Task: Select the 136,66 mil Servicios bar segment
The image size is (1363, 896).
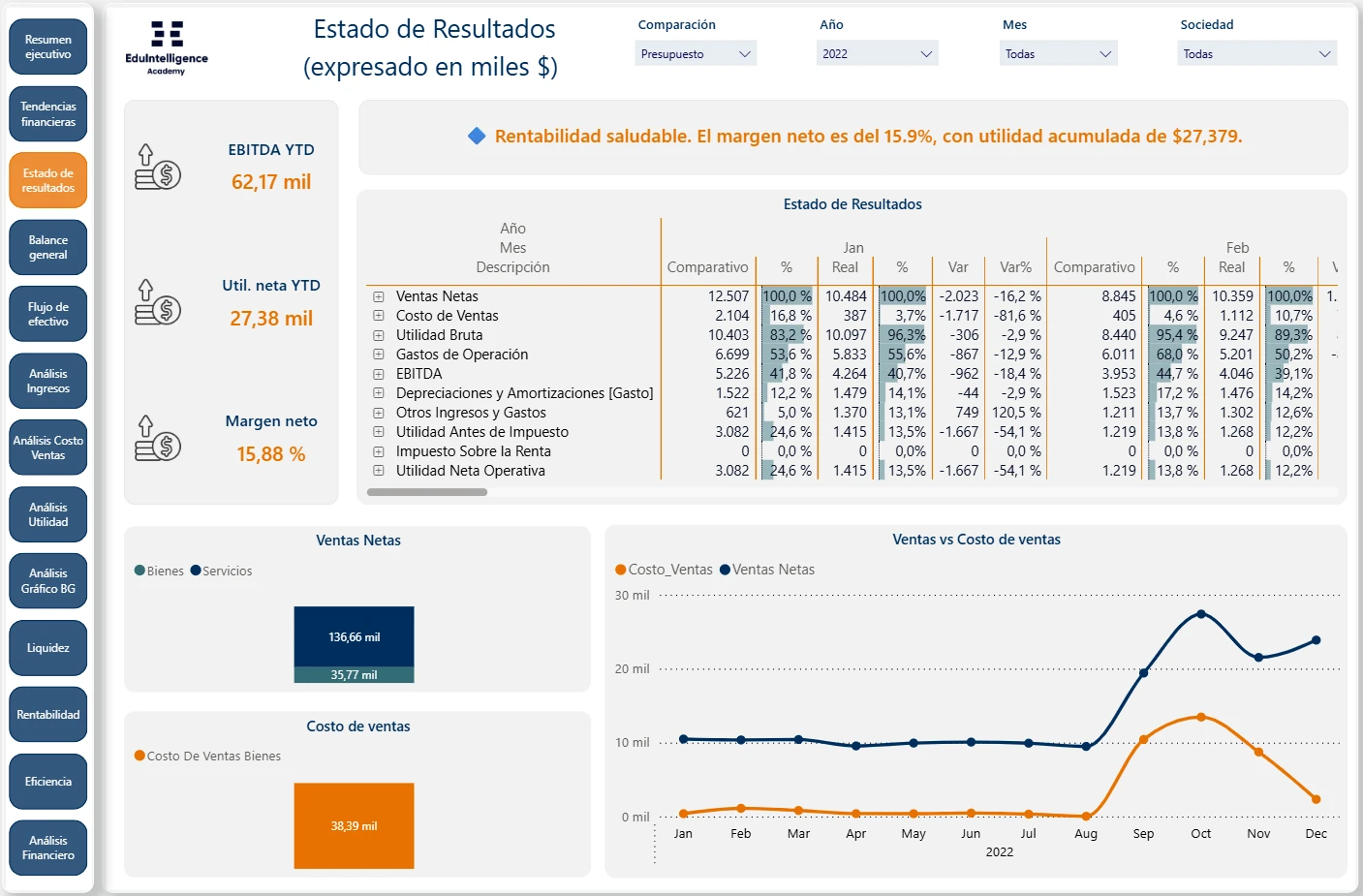Action: (x=355, y=636)
